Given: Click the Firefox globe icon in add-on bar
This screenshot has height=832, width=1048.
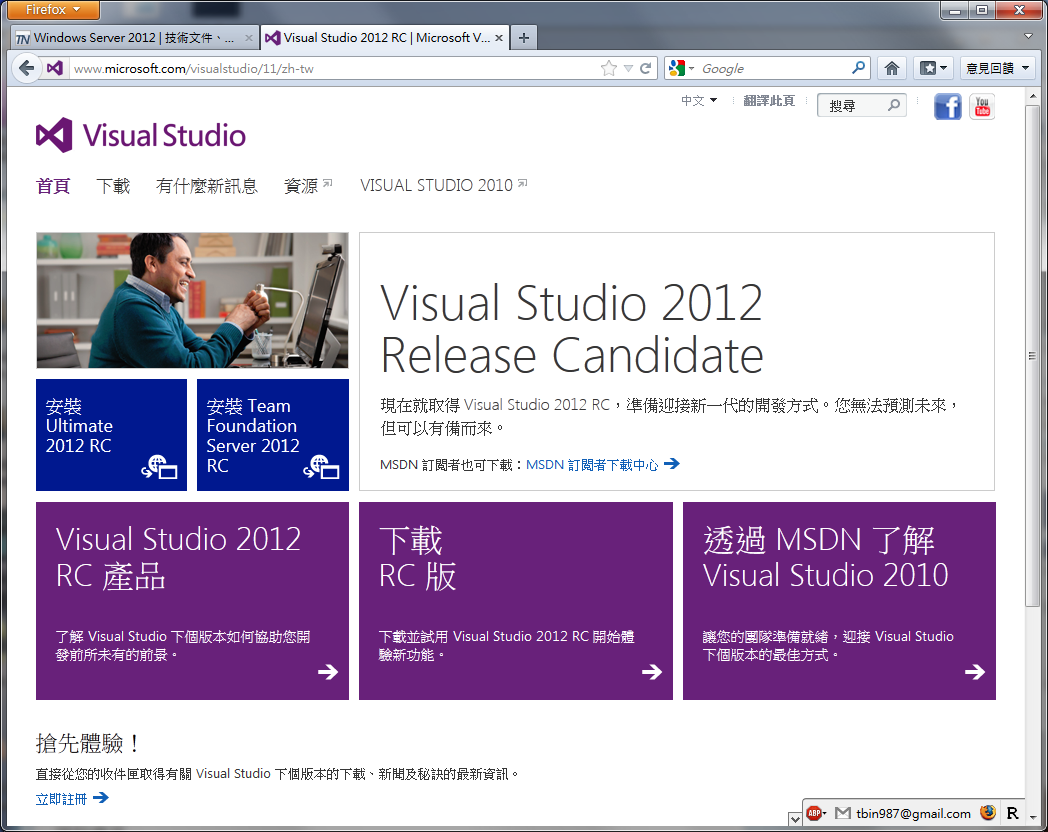Looking at the screenshot, I should [988, 813].
